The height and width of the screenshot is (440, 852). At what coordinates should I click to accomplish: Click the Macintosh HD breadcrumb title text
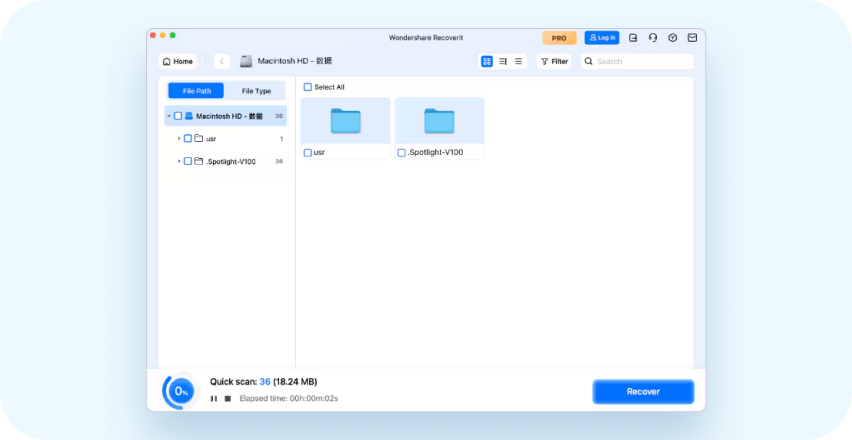[x=295, y=61]
